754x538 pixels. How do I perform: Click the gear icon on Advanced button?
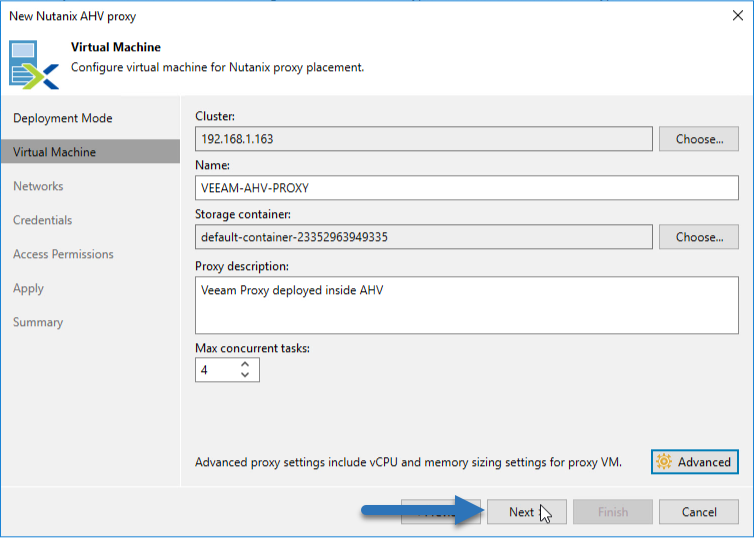pos(664,462)
